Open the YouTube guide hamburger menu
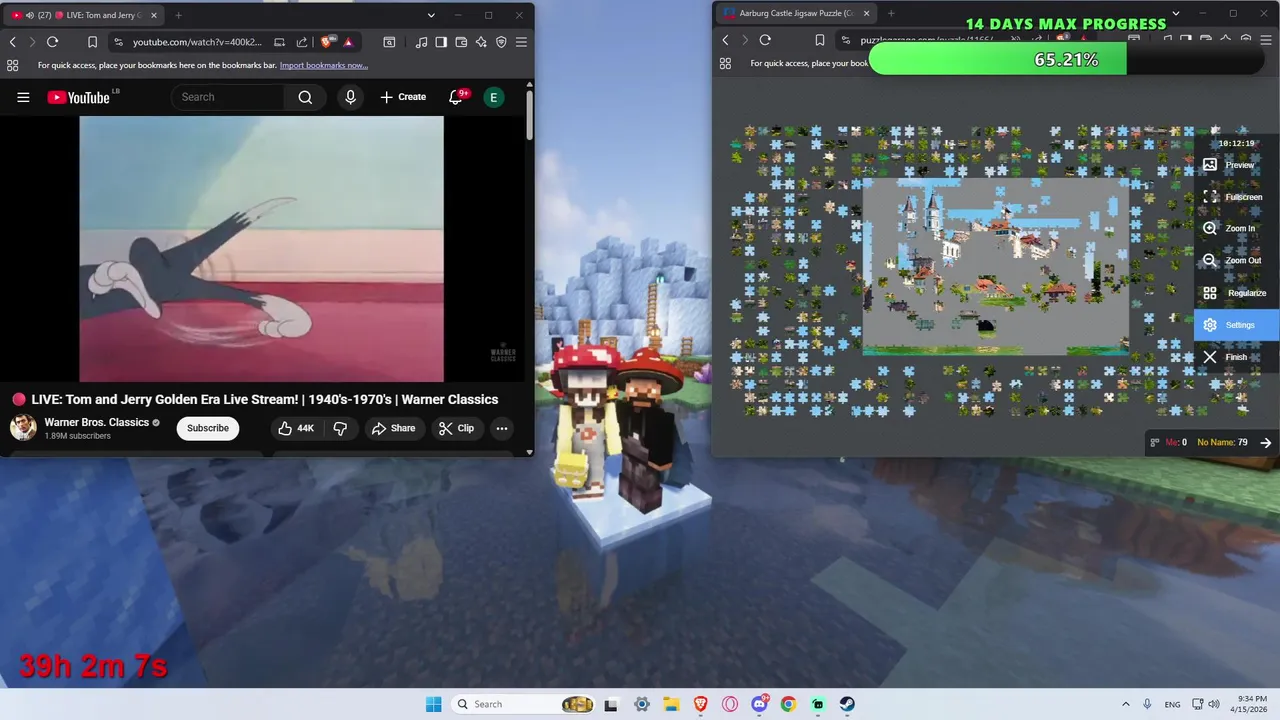This screenshot has height=720, width=1280. click(23, 97)
